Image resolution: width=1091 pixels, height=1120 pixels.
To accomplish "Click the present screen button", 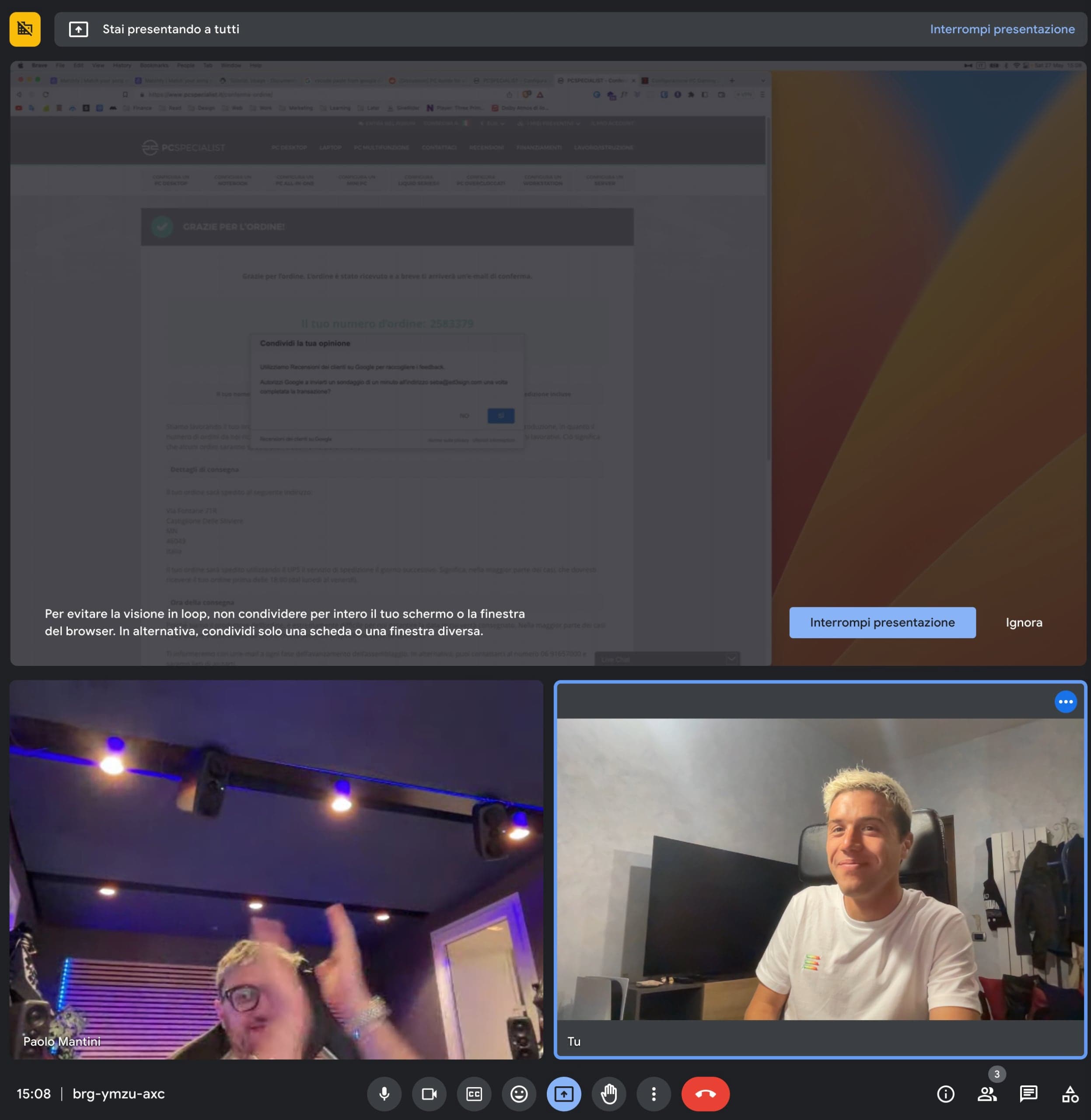I will tap(563, 1094).
